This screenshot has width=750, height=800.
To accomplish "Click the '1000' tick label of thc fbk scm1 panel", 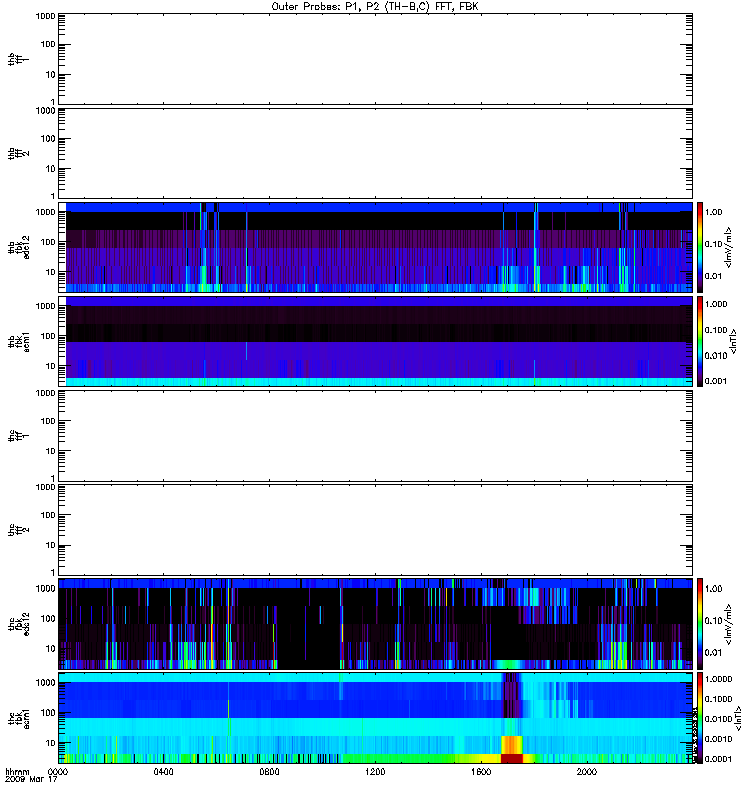I will 45,683.
